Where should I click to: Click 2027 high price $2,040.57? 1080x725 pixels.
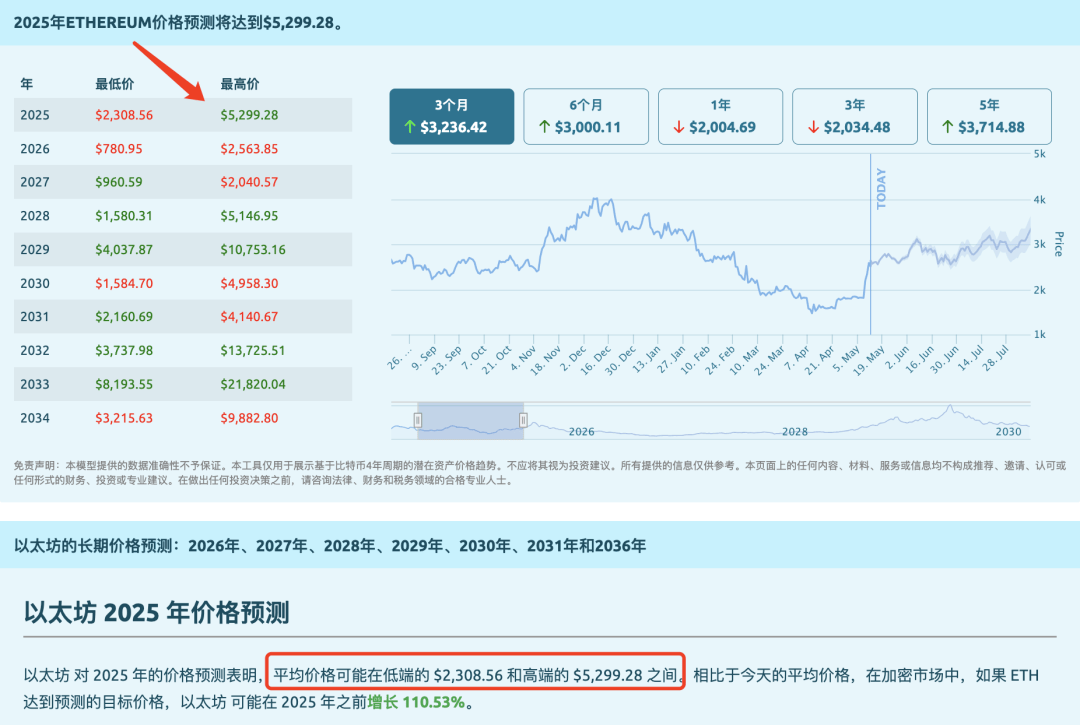click(x=249, y=182)
